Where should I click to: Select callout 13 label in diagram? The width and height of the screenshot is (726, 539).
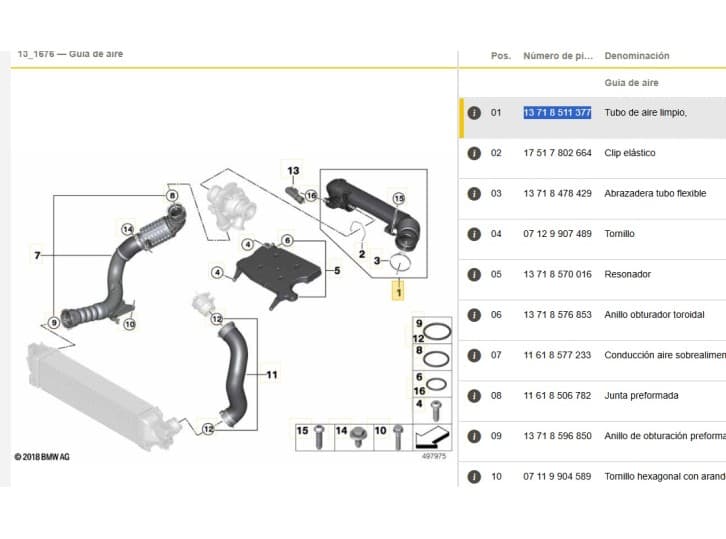[293, 170]
